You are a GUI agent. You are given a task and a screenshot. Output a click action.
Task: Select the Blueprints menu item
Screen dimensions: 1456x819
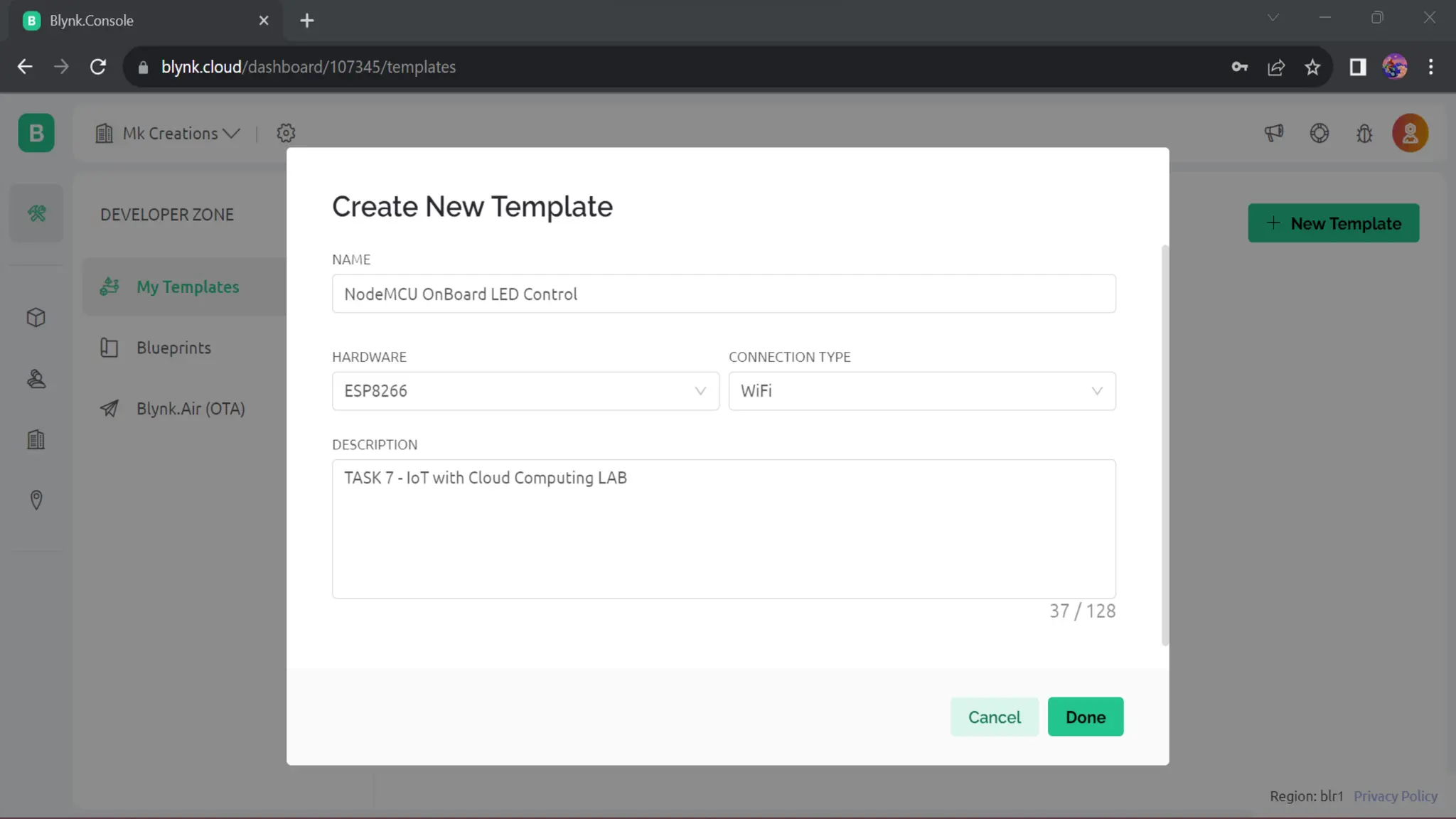tap(173, 348)
